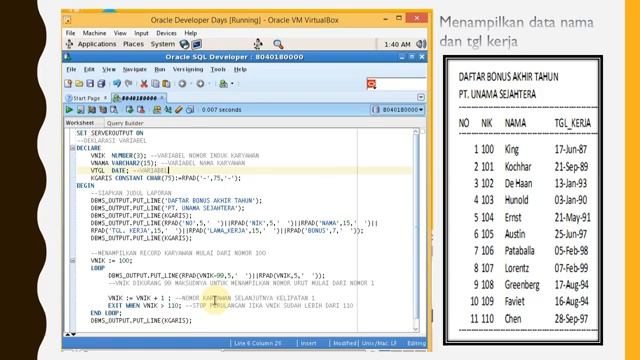Click '0.007 seconds' execution time text

(x=221, y=110)
